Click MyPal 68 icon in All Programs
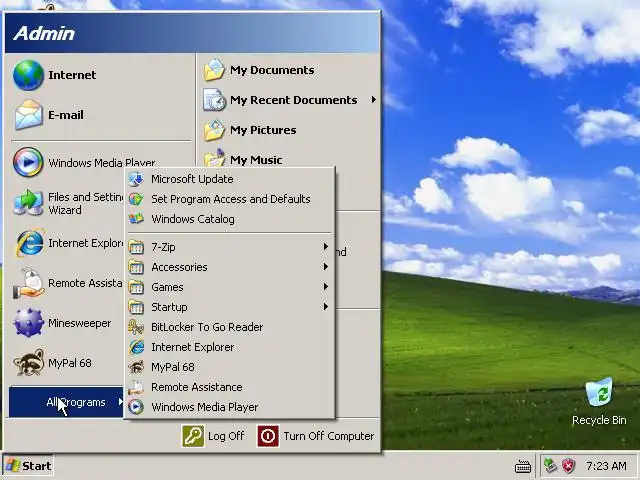 click(136, 367)
